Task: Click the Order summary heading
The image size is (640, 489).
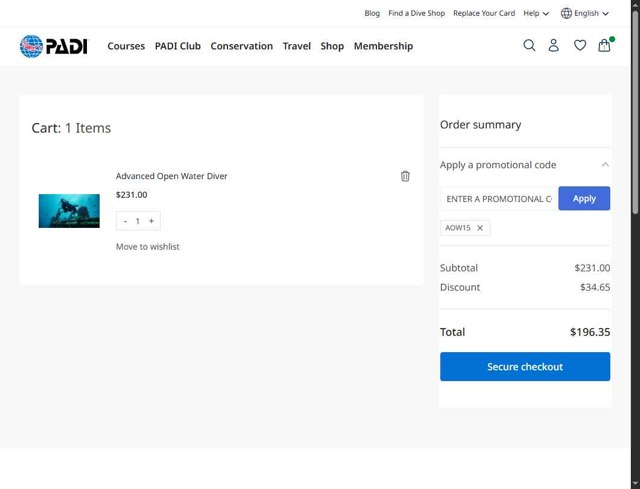Action: [480, 124]
